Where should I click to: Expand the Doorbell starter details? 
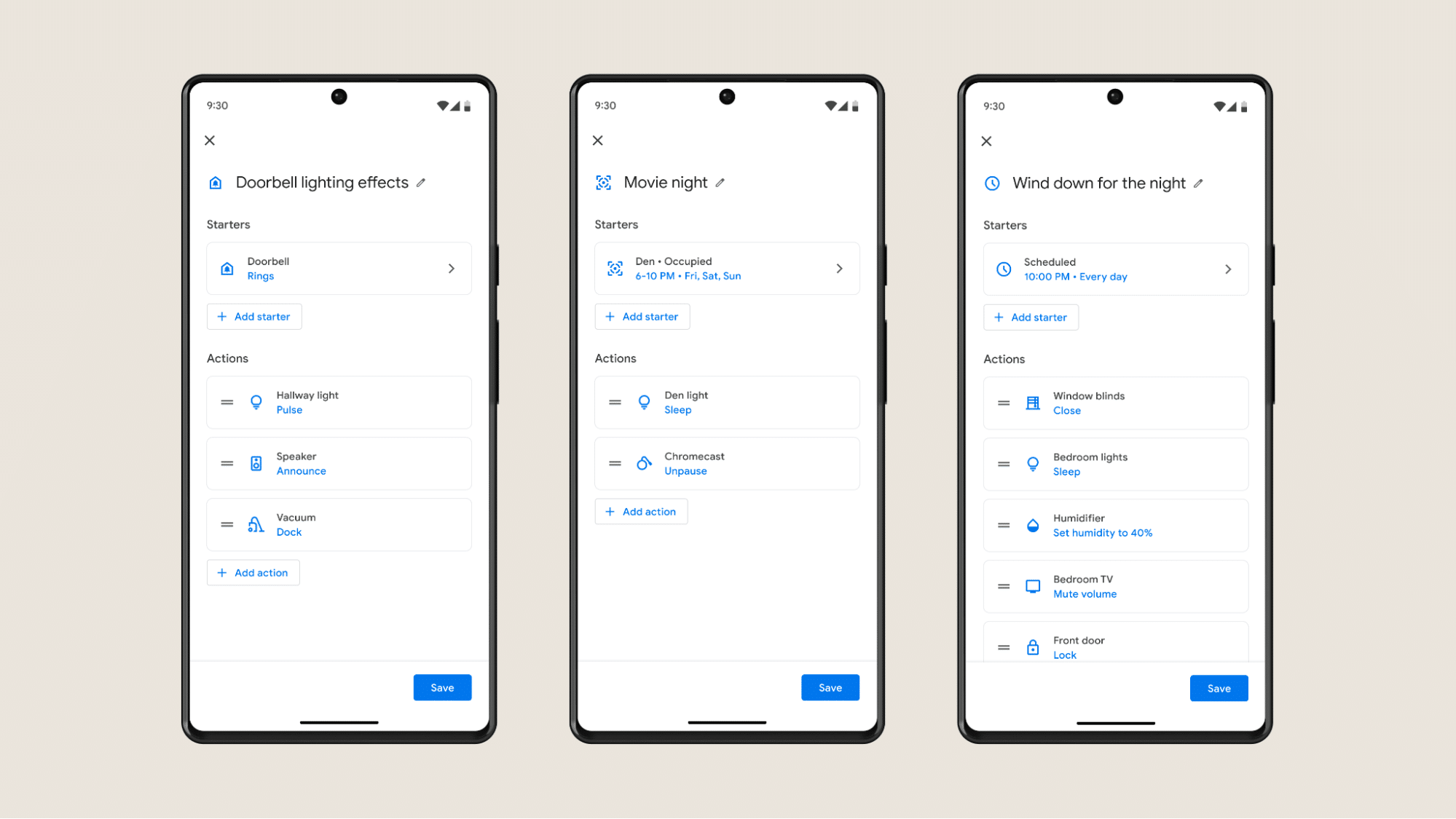click(452, 268)
